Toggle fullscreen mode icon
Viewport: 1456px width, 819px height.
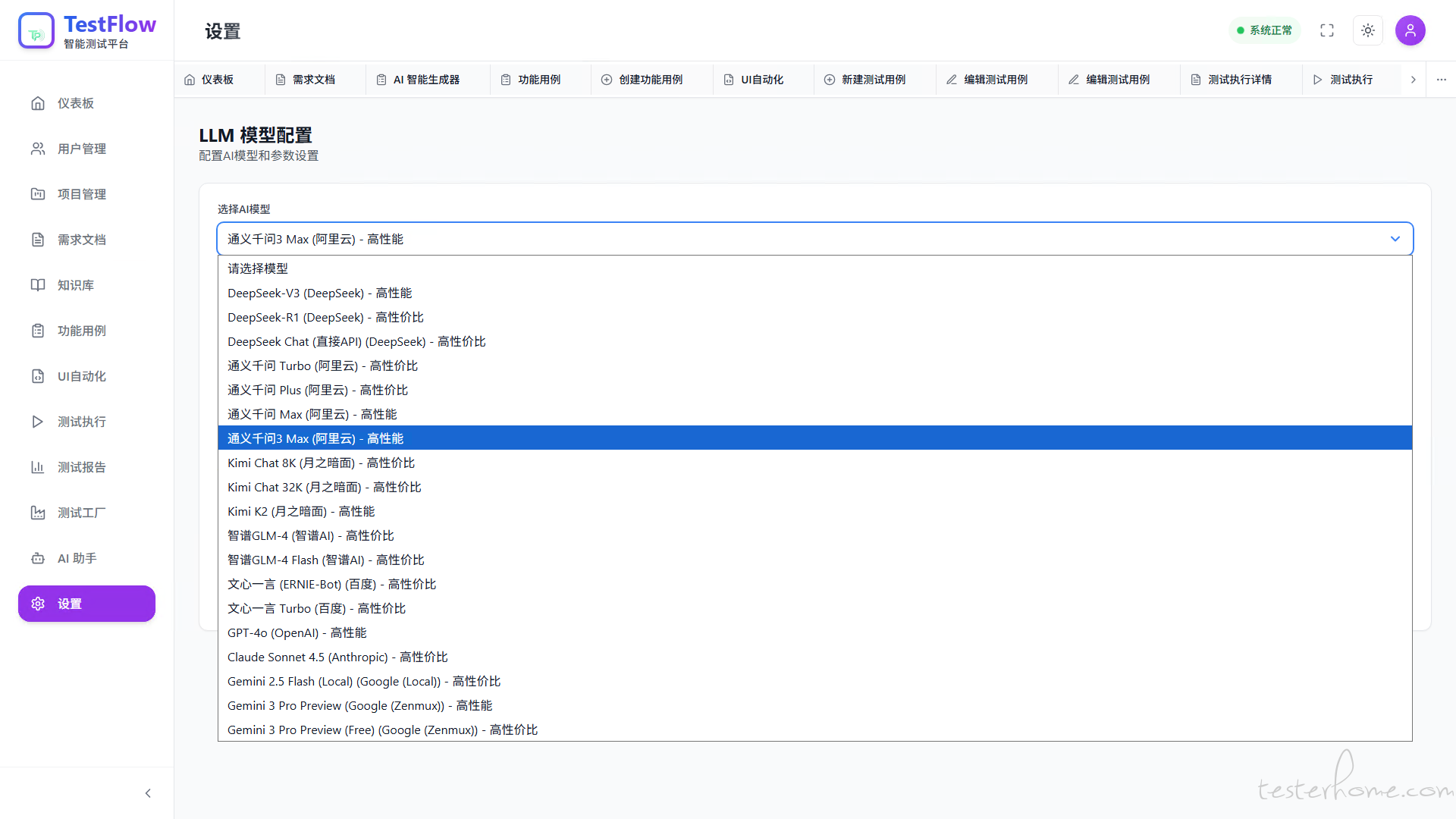click(1327, 30)
